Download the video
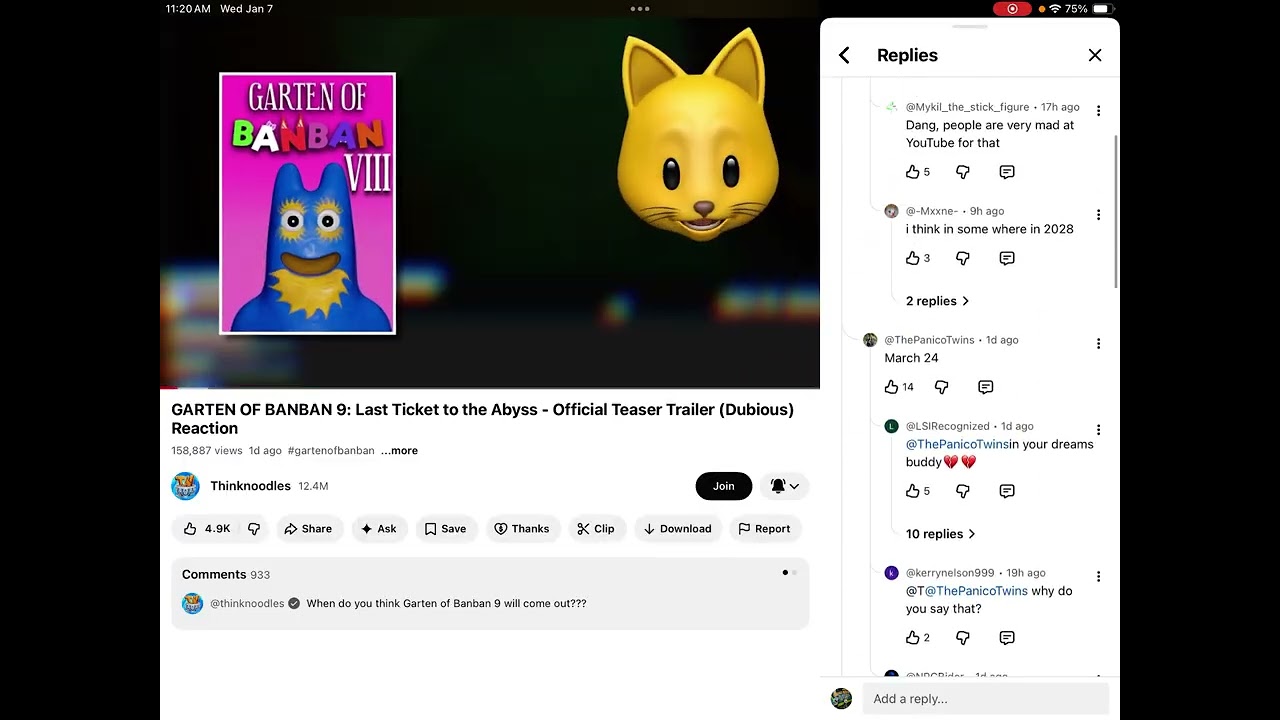 click(677, 529)
